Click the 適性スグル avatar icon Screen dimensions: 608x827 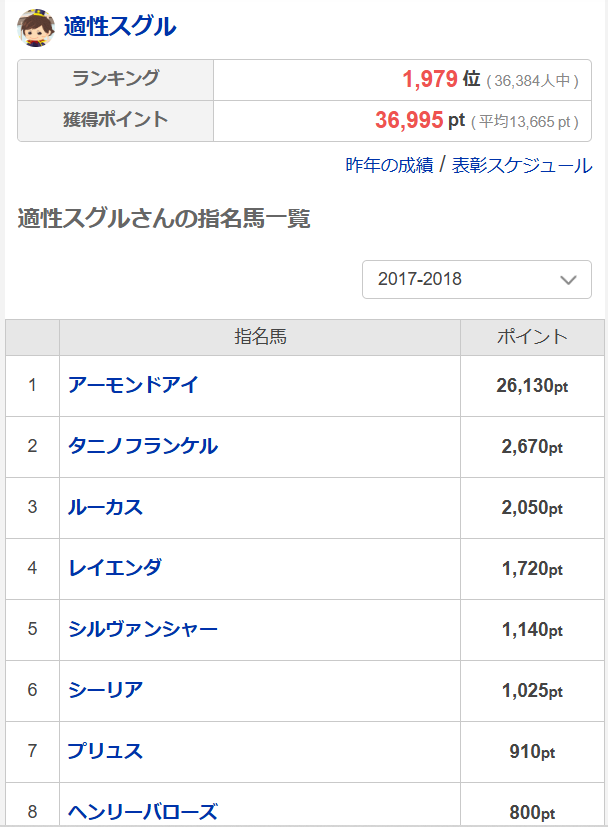36,27
